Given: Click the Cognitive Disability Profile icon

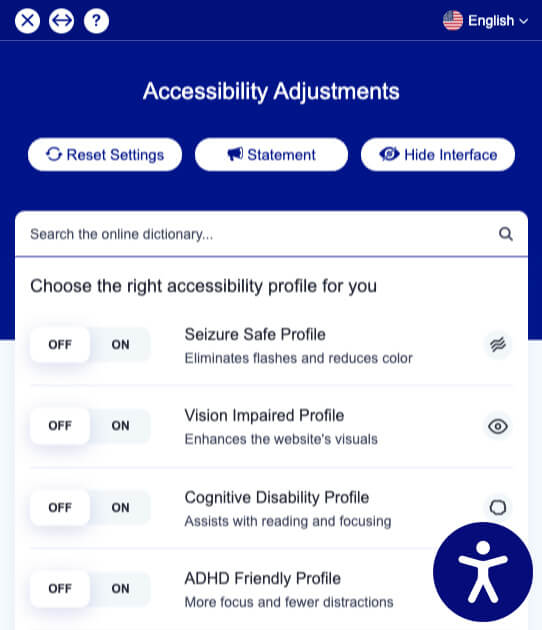Looking at the screenshot, I should [x=498, y=507].
